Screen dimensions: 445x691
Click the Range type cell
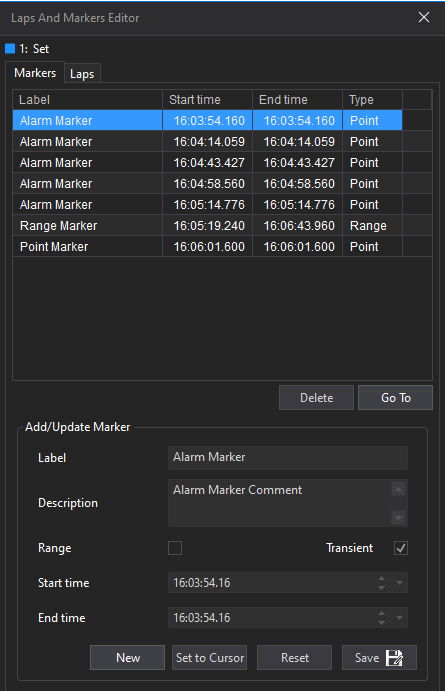372,226
